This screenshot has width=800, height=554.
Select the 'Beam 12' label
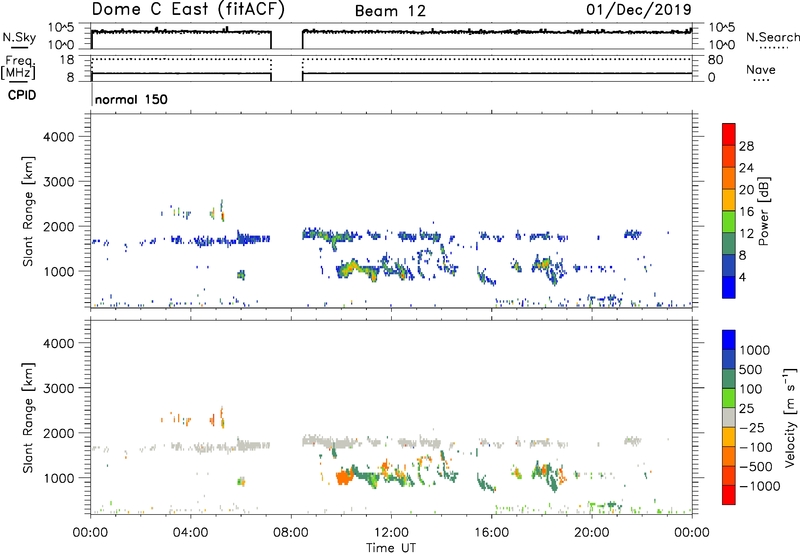pyautogui.click(x=390, y=11)
